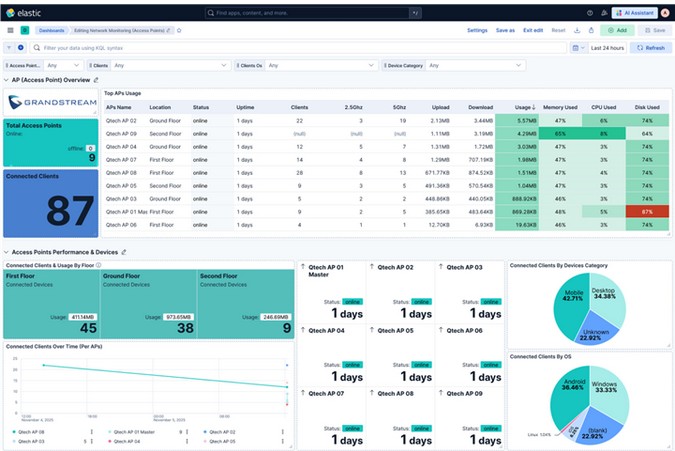Go to the Dashboards breadcrumb
The width and height of the screenshot is (675, 451).
point(52,31)
